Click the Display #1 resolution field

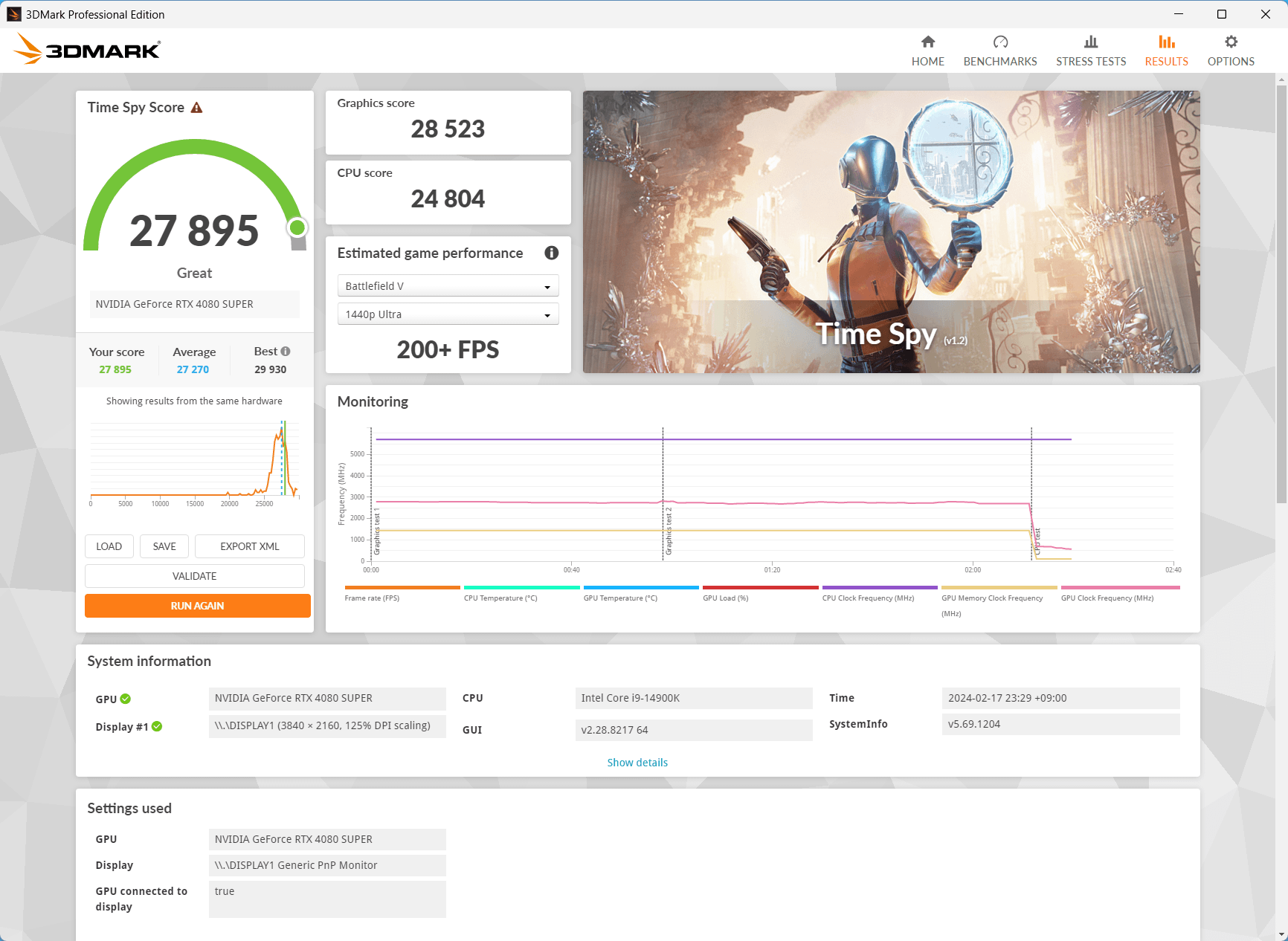coord(327,726)
